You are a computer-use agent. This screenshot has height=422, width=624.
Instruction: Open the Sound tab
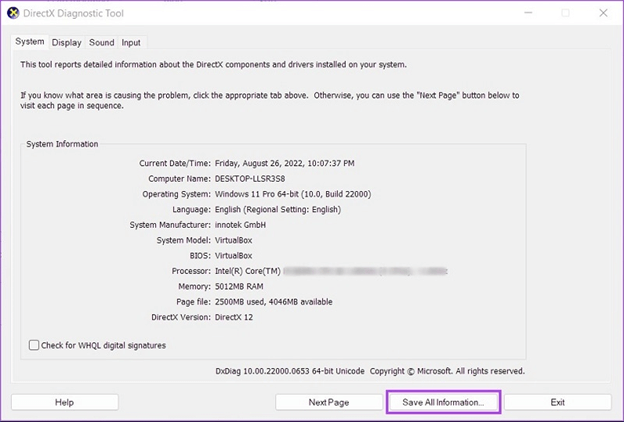(101, 43)
